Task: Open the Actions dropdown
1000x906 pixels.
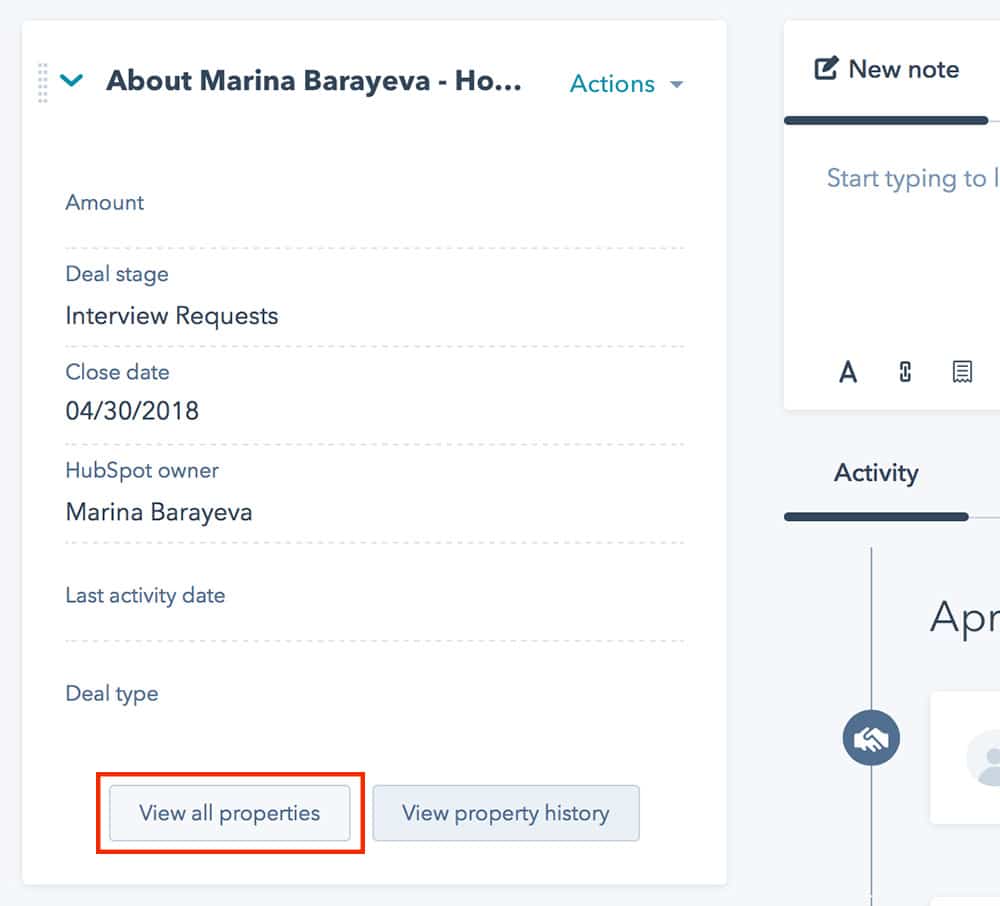Action: [x=612, y=84]
